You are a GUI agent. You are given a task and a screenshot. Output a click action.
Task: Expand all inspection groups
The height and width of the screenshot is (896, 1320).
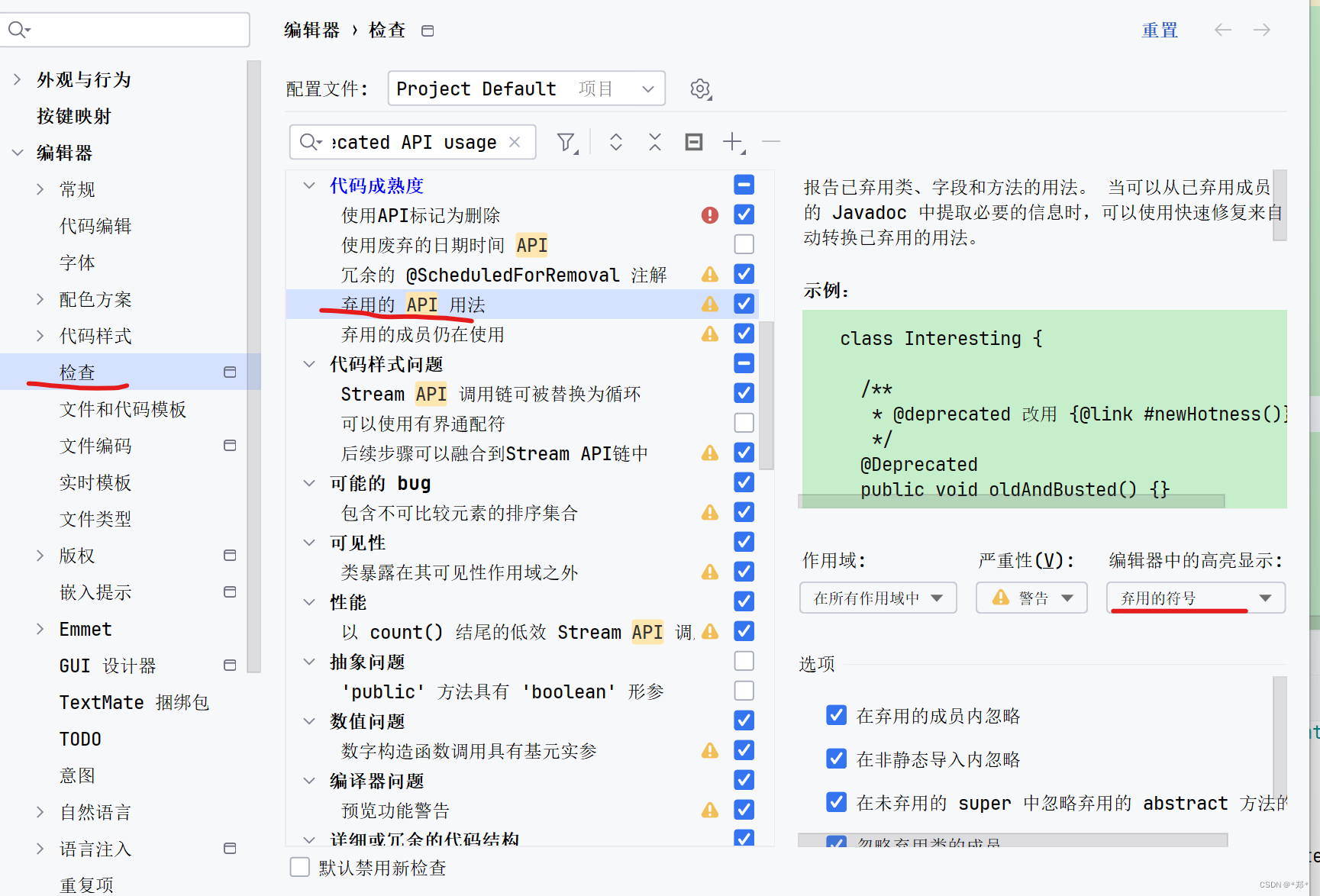(616, 142)
